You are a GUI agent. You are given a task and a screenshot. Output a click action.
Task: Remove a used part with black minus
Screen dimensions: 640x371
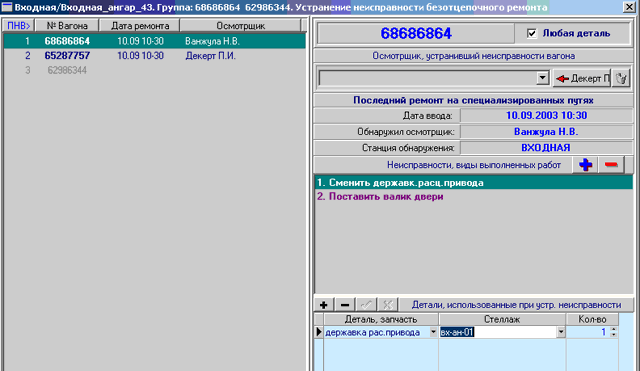tap(345, 305)
